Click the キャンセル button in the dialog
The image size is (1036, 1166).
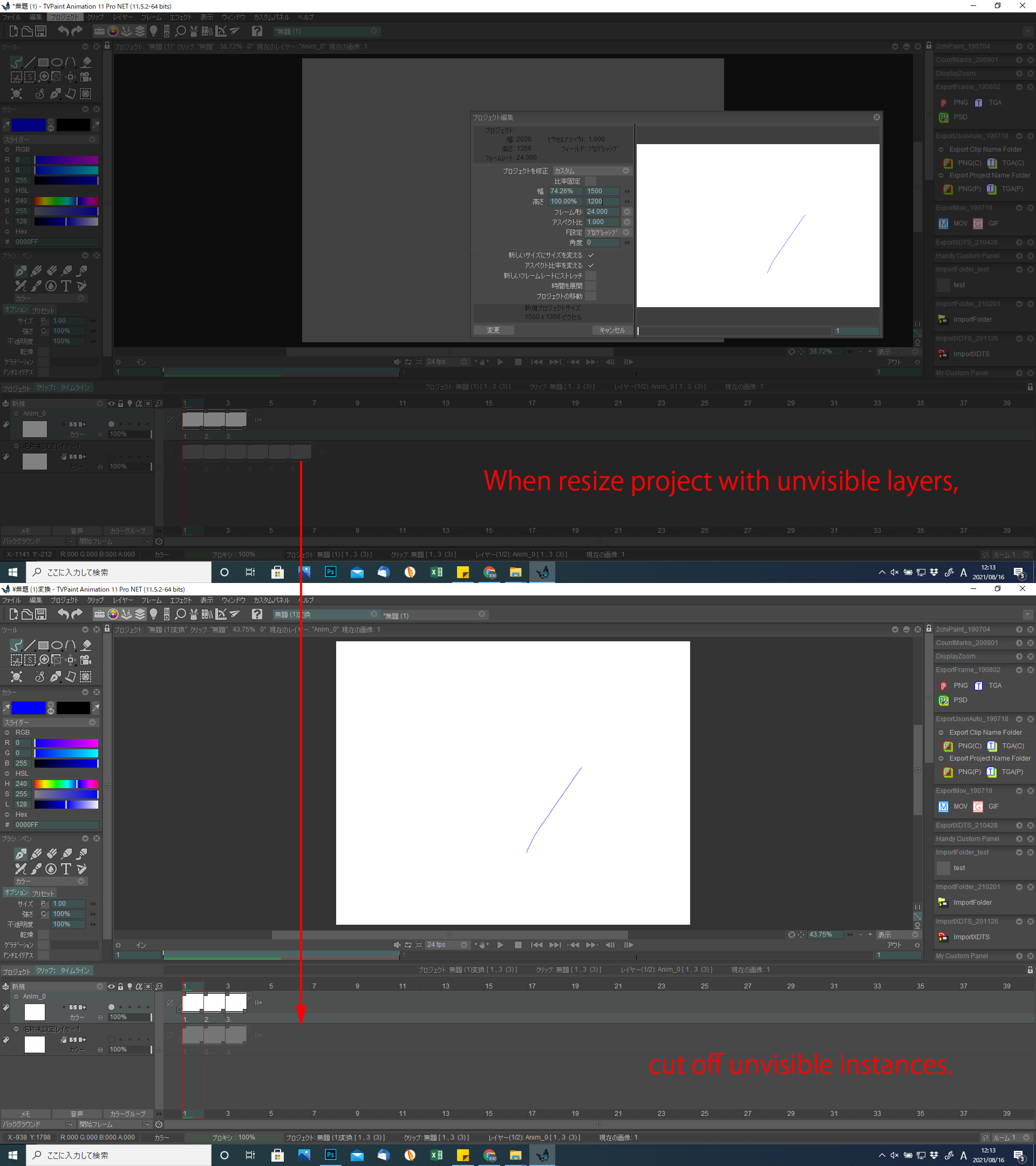(612, 330)
